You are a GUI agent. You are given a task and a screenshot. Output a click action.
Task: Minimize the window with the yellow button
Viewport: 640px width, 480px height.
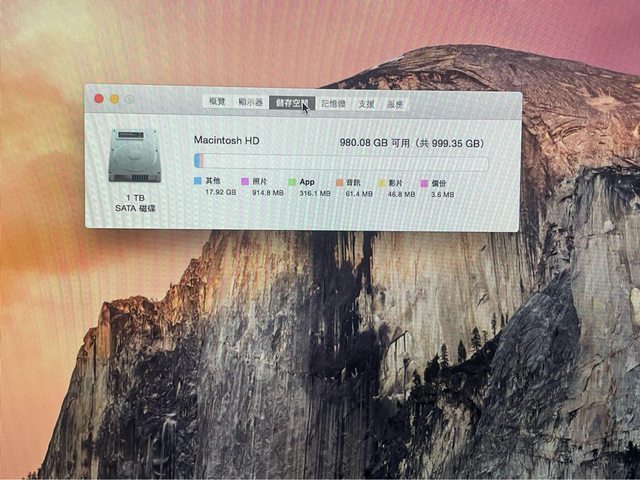coord(114,98)
